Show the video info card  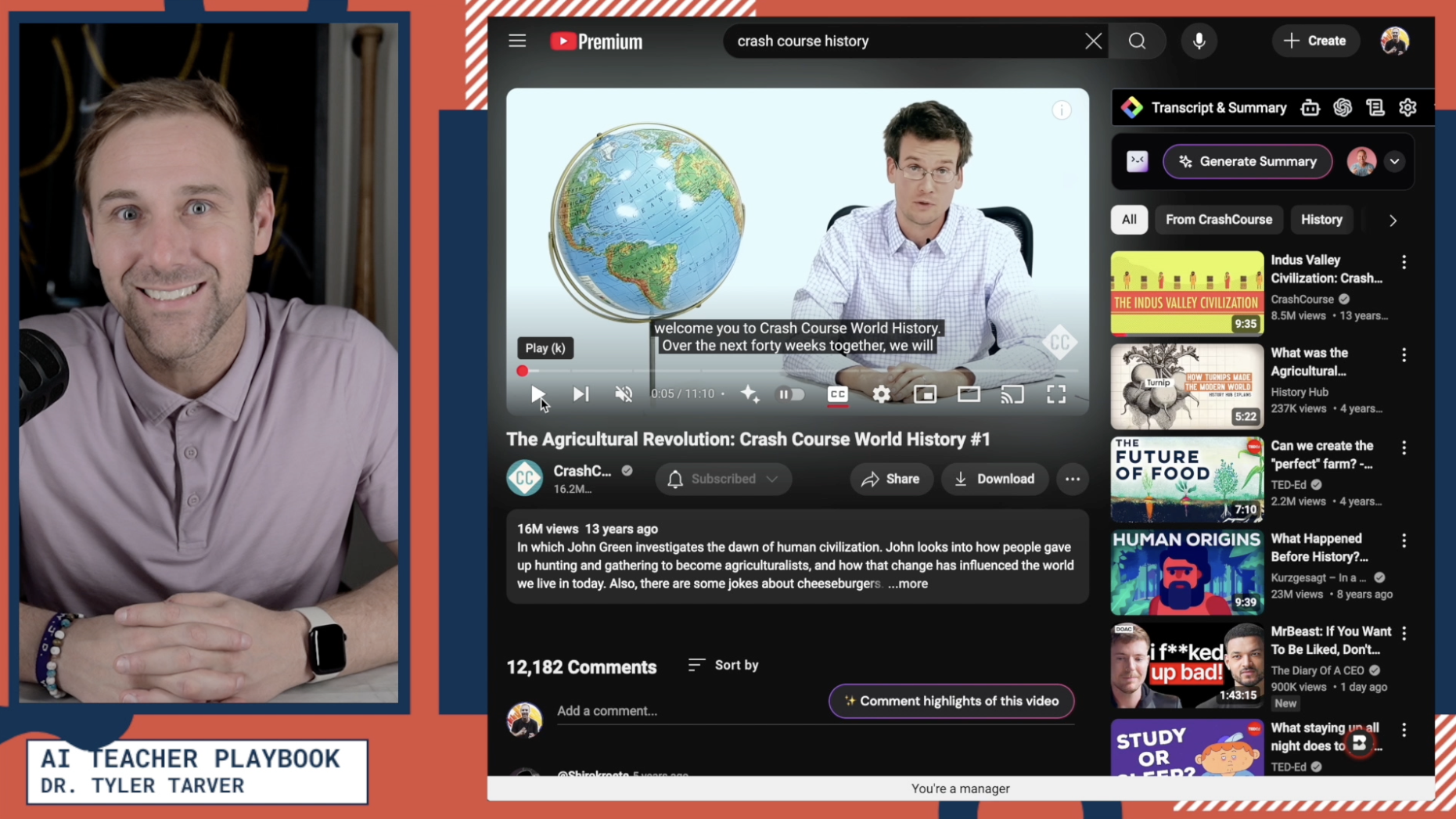coord(1061,110)
